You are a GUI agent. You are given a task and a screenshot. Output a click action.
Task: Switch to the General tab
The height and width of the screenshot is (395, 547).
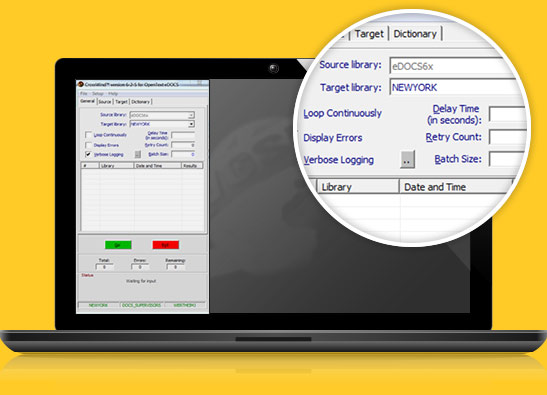[x=87, y=101]
